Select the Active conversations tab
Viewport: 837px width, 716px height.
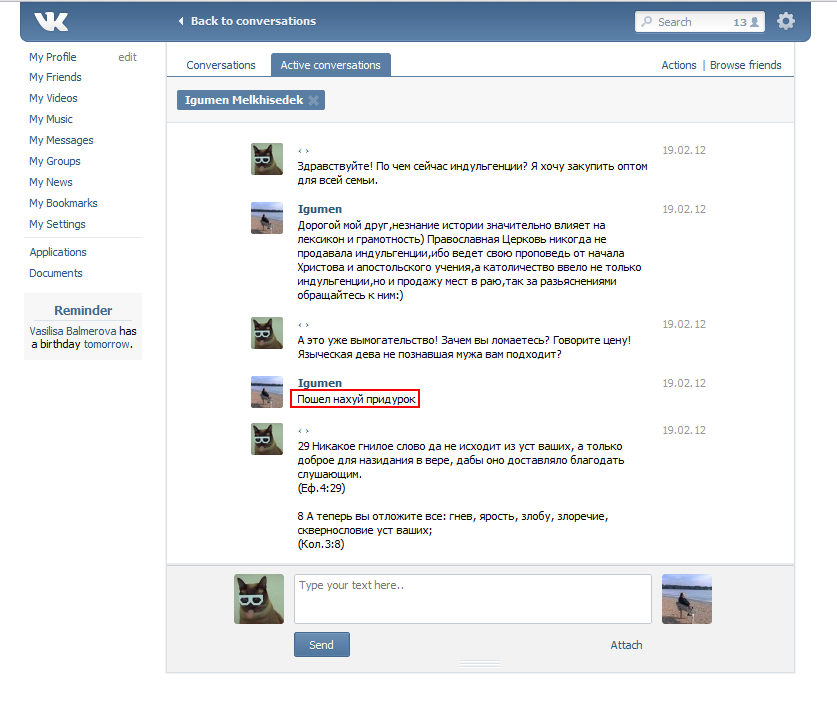[x=330, y=65]
